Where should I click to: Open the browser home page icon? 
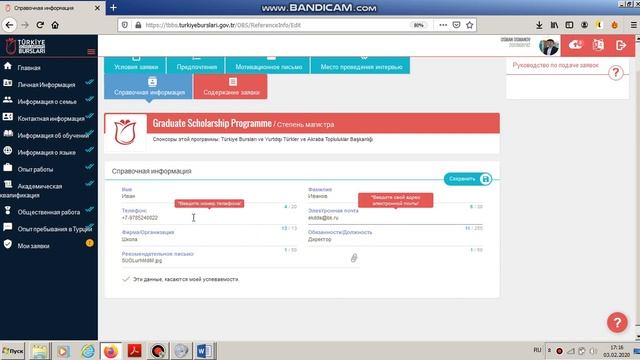[x=55, y=25]
